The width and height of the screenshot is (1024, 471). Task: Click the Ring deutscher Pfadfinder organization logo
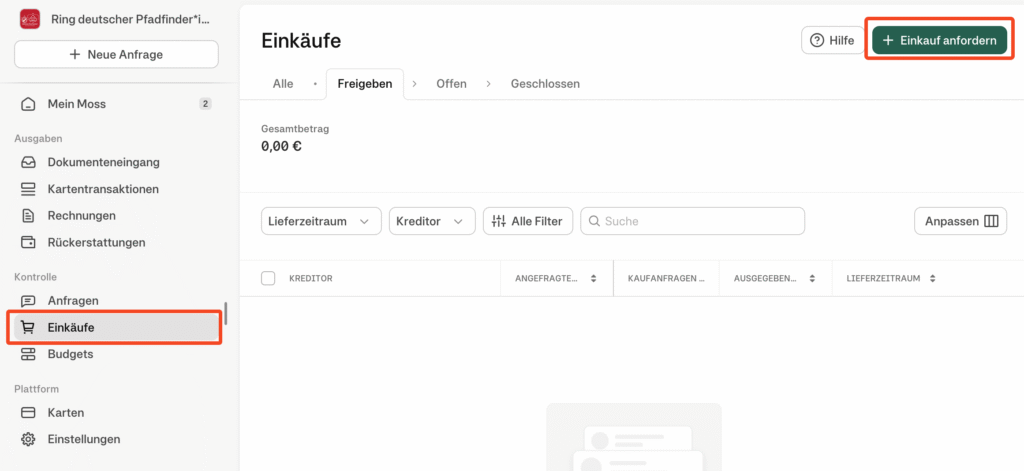tap(29, 19)
